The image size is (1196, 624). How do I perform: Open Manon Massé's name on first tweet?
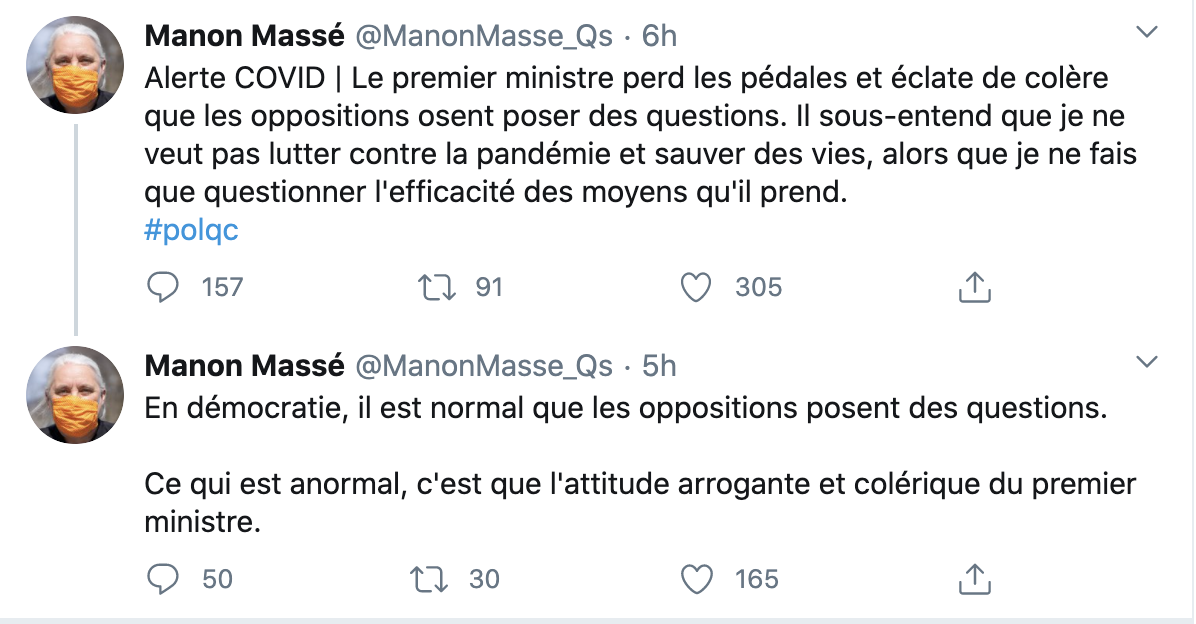[x=244, y=36]
